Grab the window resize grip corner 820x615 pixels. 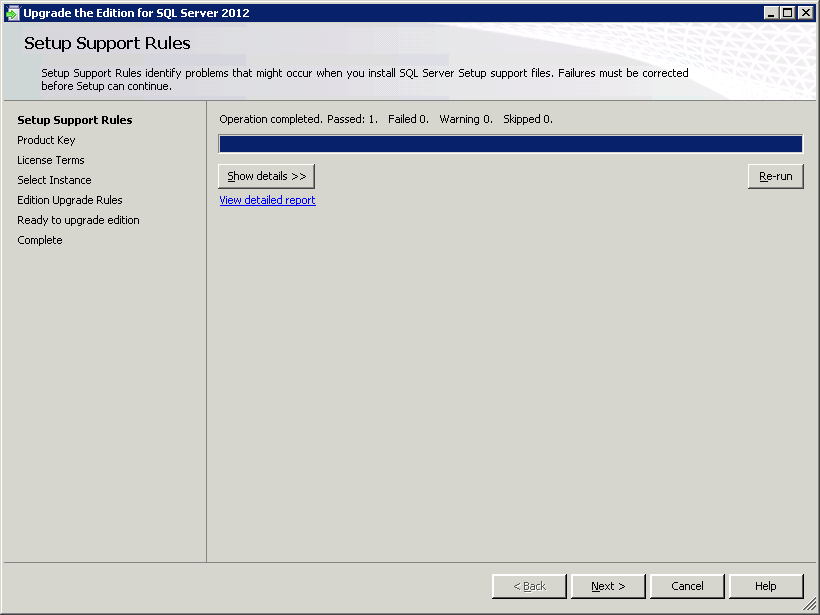[810, 605]
